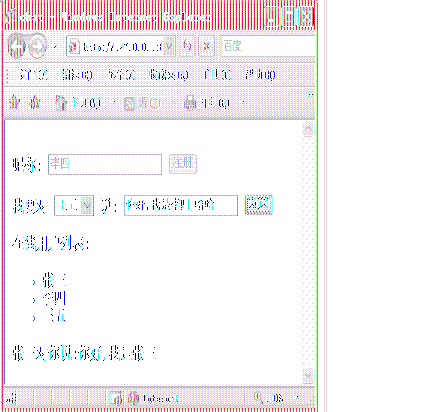This screenshot has width=425, height=412.
Task: Expand the Print button dropdown arrow
Action: tap(243, 103)
